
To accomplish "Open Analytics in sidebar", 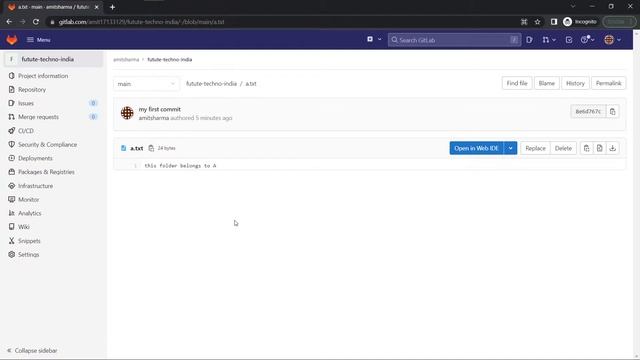I will [29, 213].
